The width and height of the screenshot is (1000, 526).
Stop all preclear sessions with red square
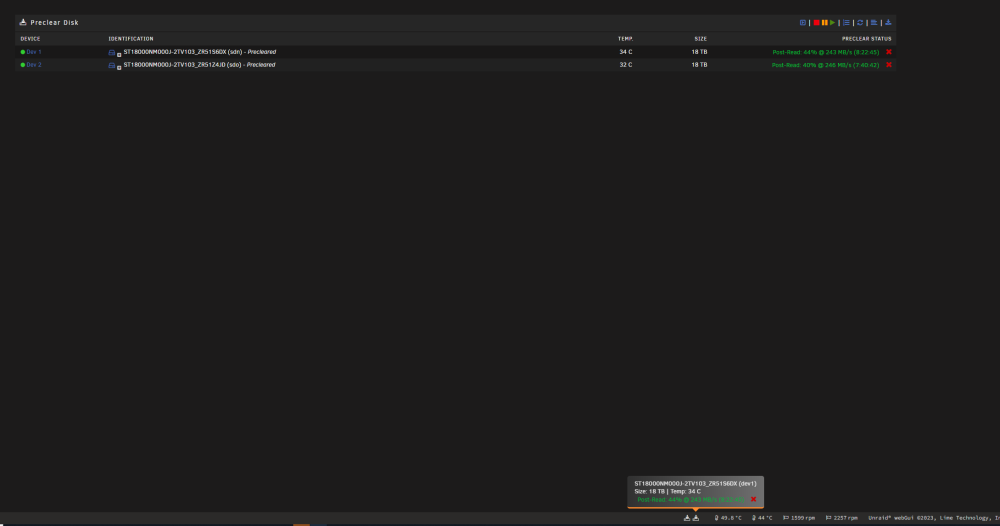(816, 22)
